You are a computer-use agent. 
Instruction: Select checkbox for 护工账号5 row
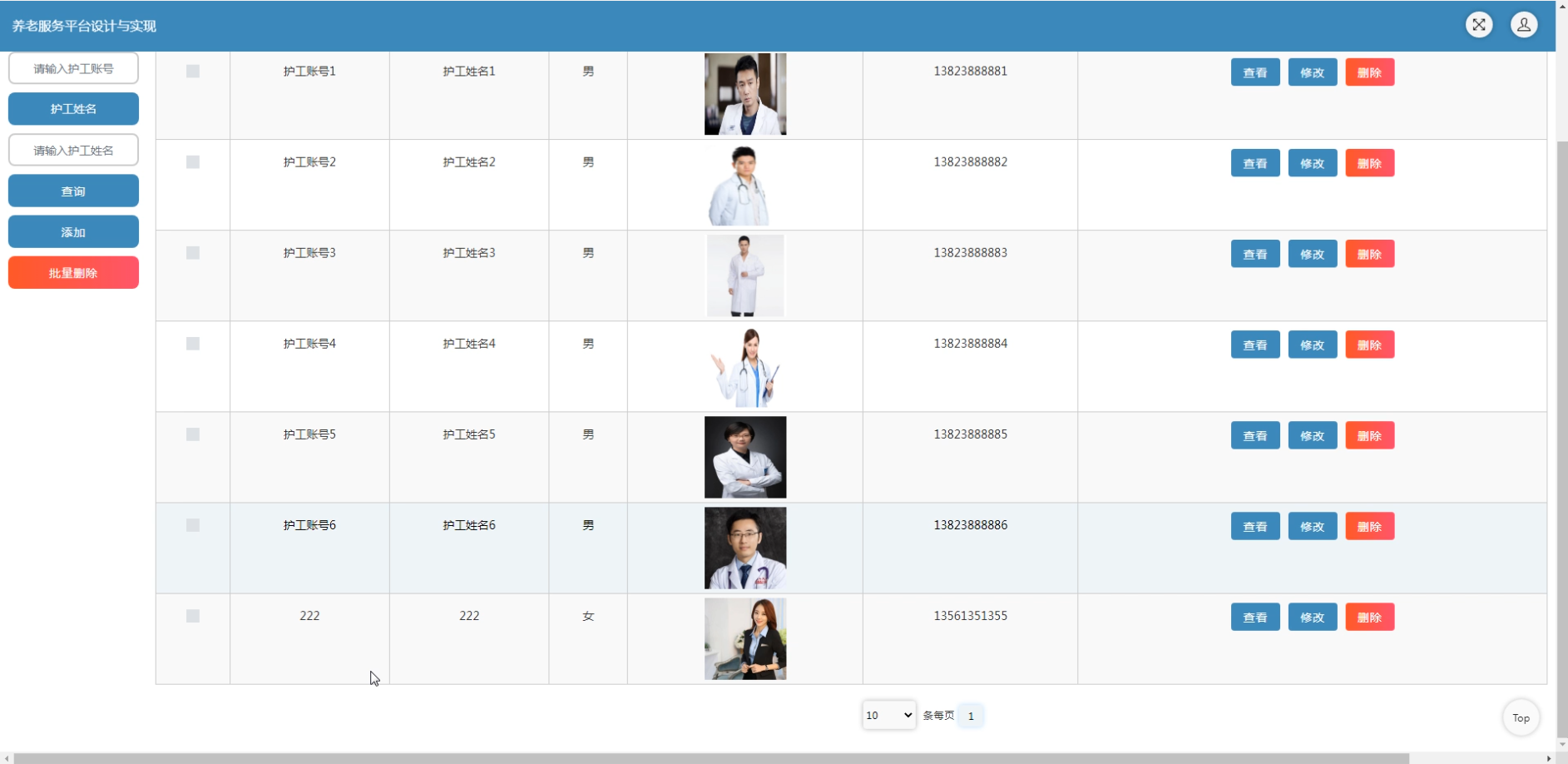193,434
